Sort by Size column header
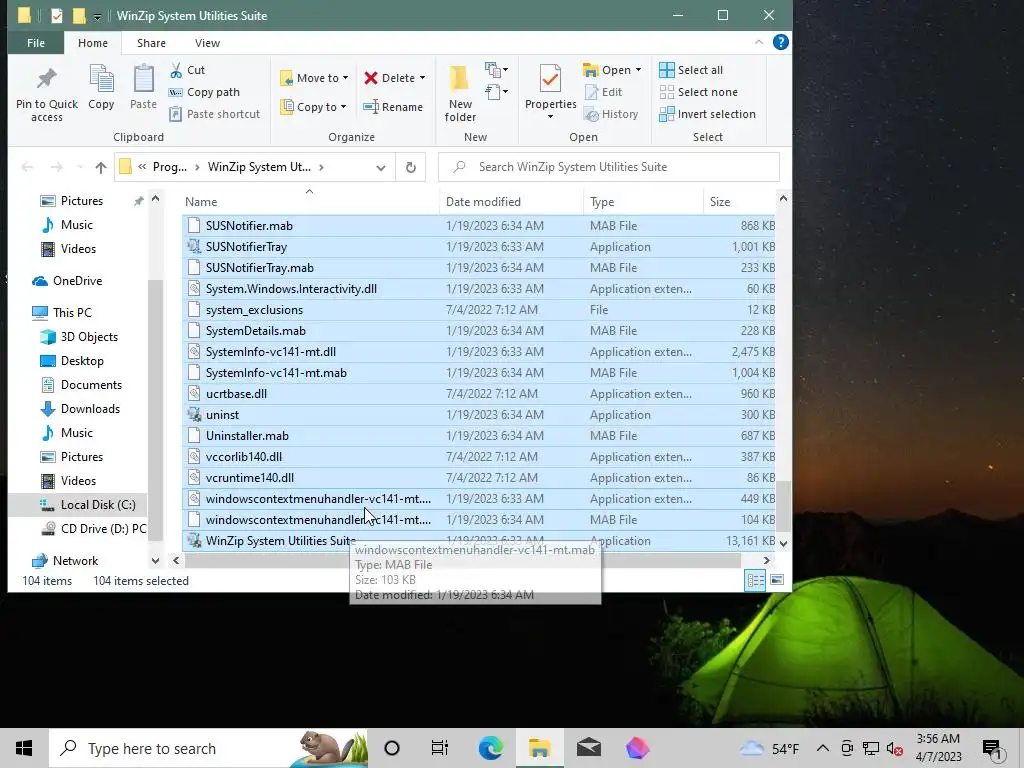1024x768 pixels. coord(740,202)
